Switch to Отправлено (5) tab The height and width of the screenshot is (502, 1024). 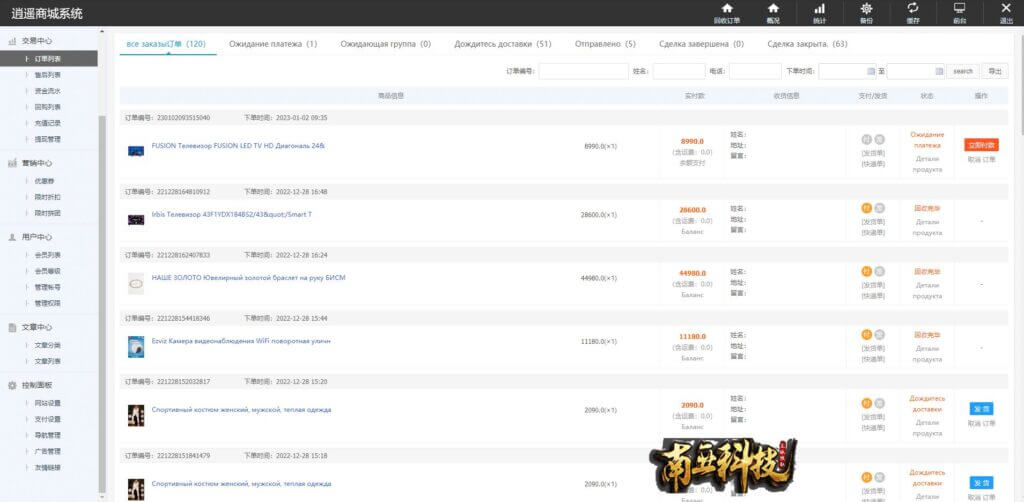click(605, 44)
